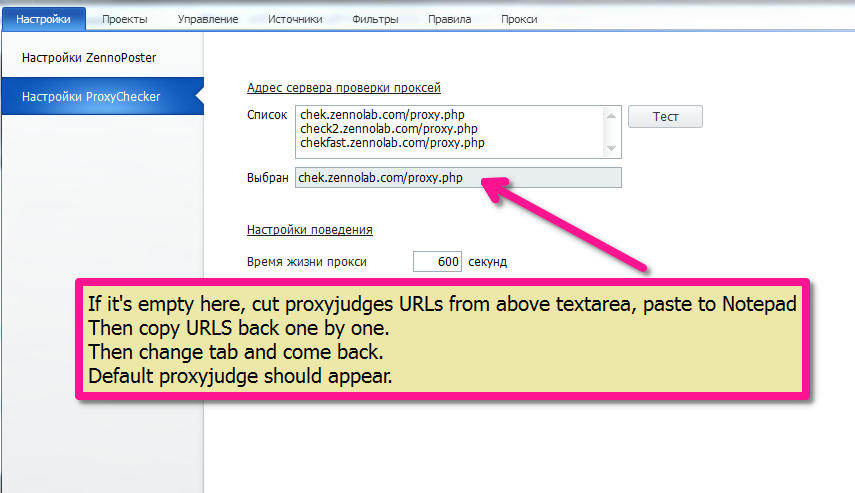
Task: Click chek.zennolab.com/proxy.php in the Список list
Action: click(382, 115)
